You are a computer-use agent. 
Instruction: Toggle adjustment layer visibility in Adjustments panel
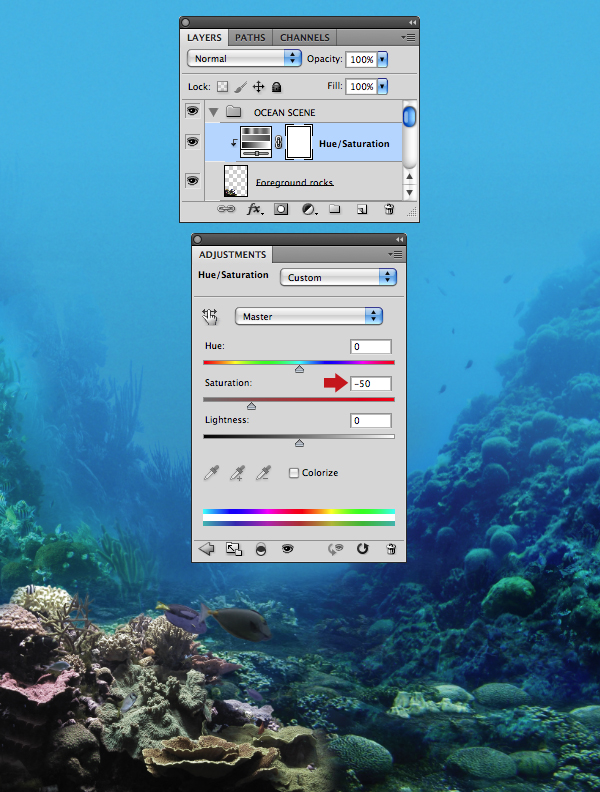pyautogui.click(x=287, y=549)
